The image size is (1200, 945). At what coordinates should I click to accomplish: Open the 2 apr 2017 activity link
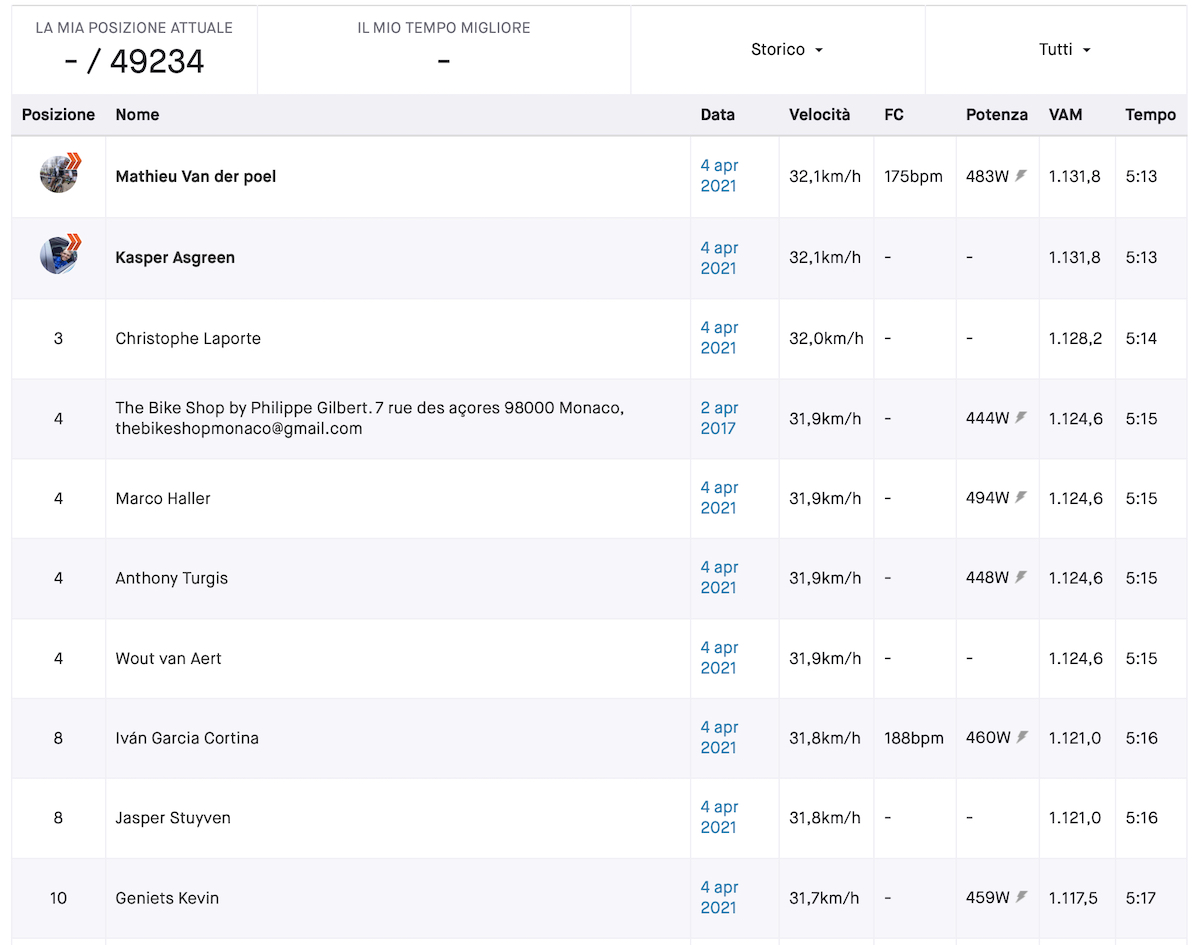tap(719, 418)
